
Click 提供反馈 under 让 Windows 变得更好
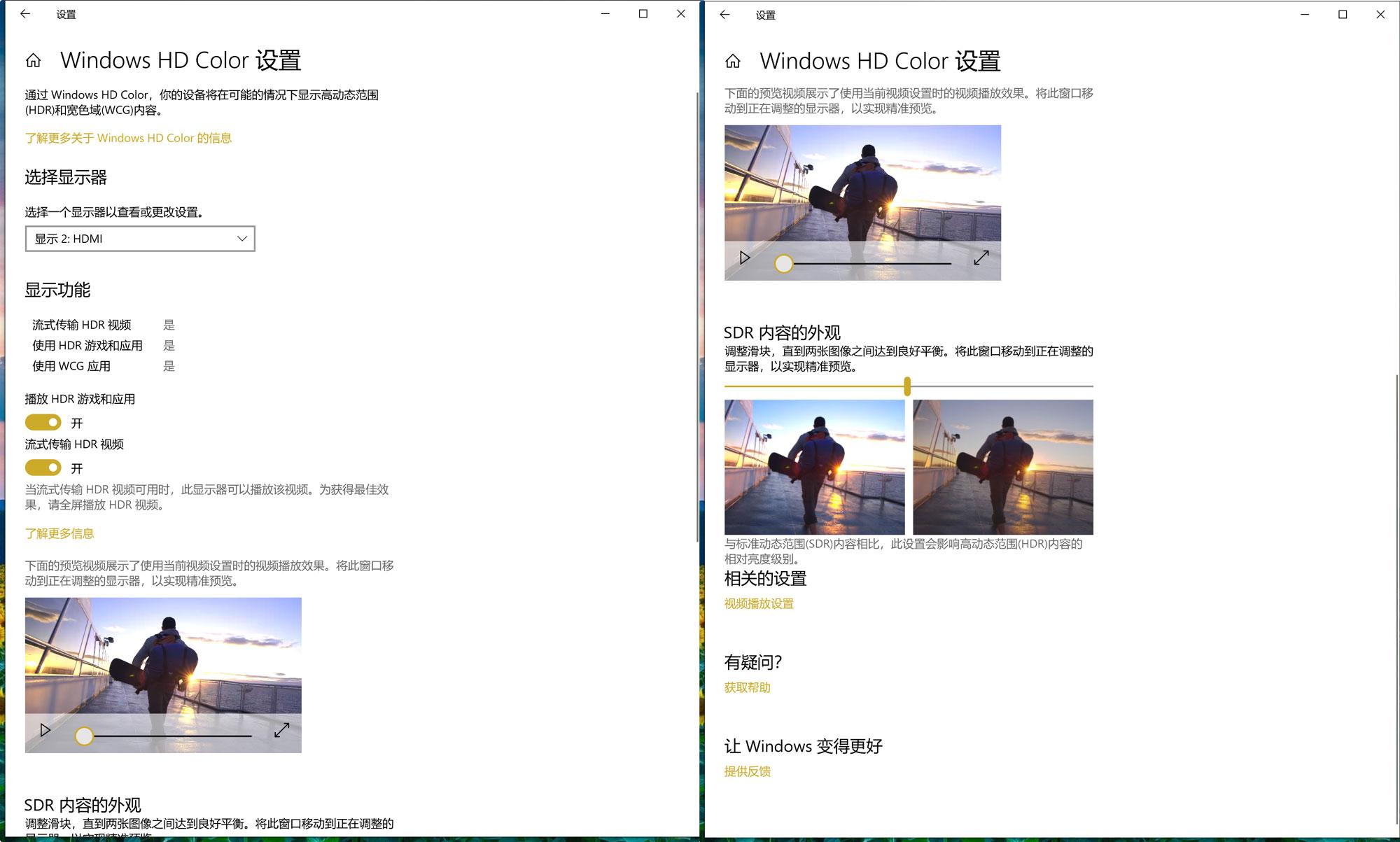(747, 772)
